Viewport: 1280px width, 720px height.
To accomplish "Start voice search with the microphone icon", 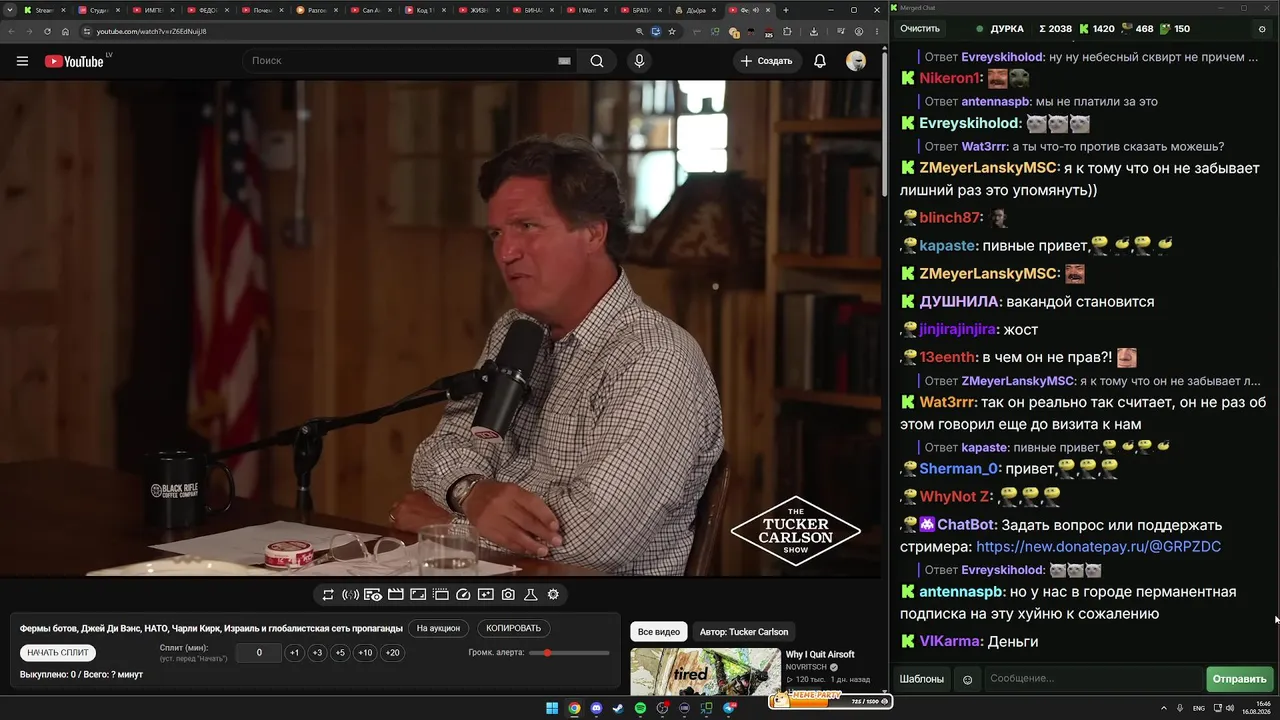I will pos(639,61).
